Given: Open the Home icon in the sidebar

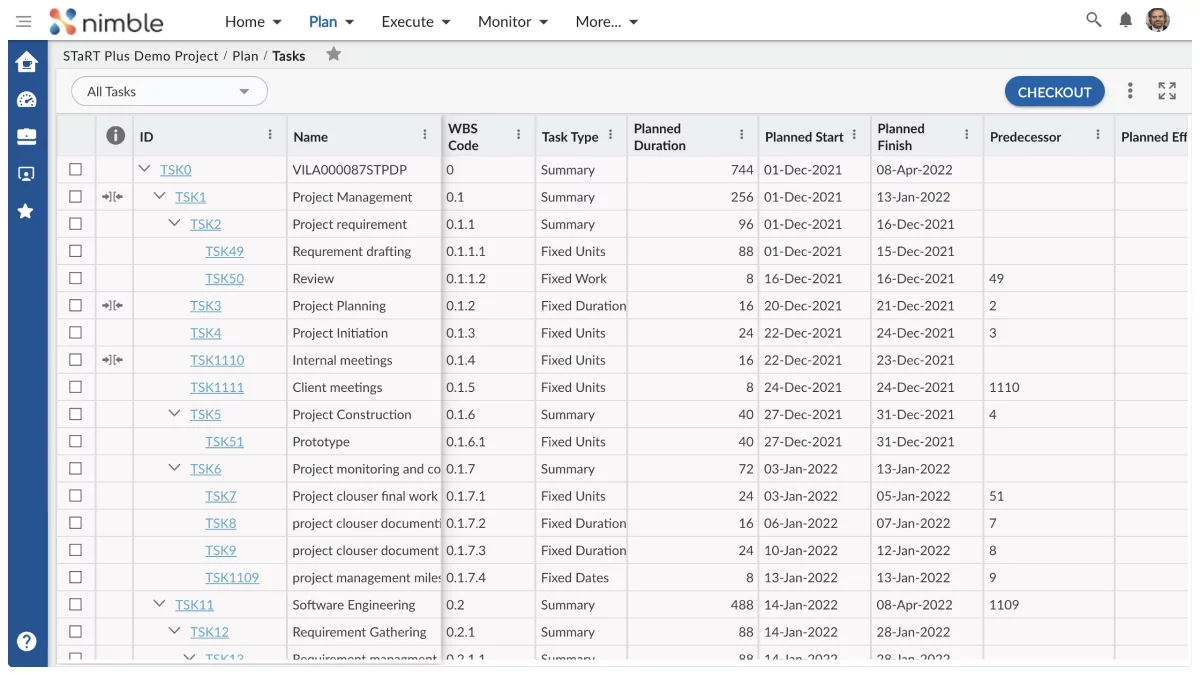Looking at the screenshot, I should (26, 62).
